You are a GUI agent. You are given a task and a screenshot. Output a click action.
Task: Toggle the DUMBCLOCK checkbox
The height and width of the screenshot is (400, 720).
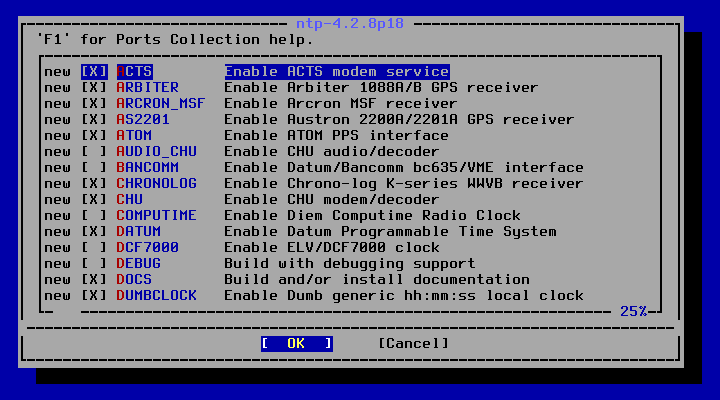pos(94,296)
